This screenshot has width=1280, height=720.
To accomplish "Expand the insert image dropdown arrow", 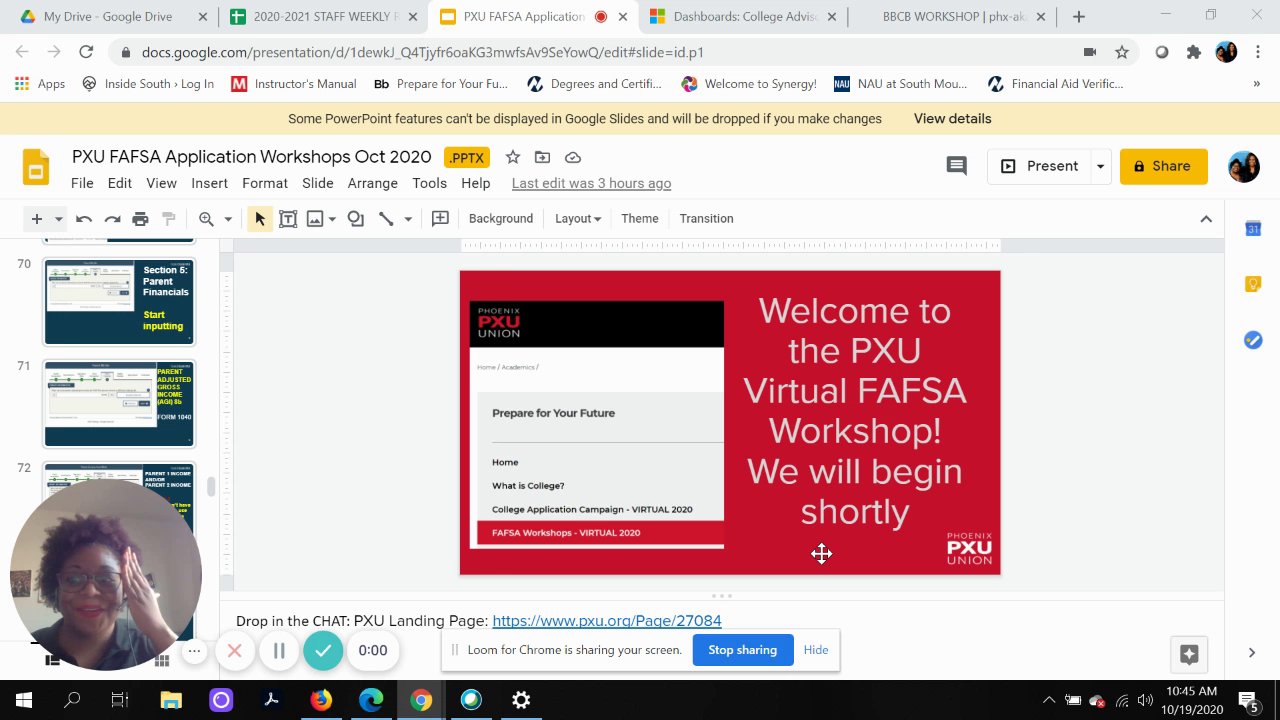I will point(332,219).
